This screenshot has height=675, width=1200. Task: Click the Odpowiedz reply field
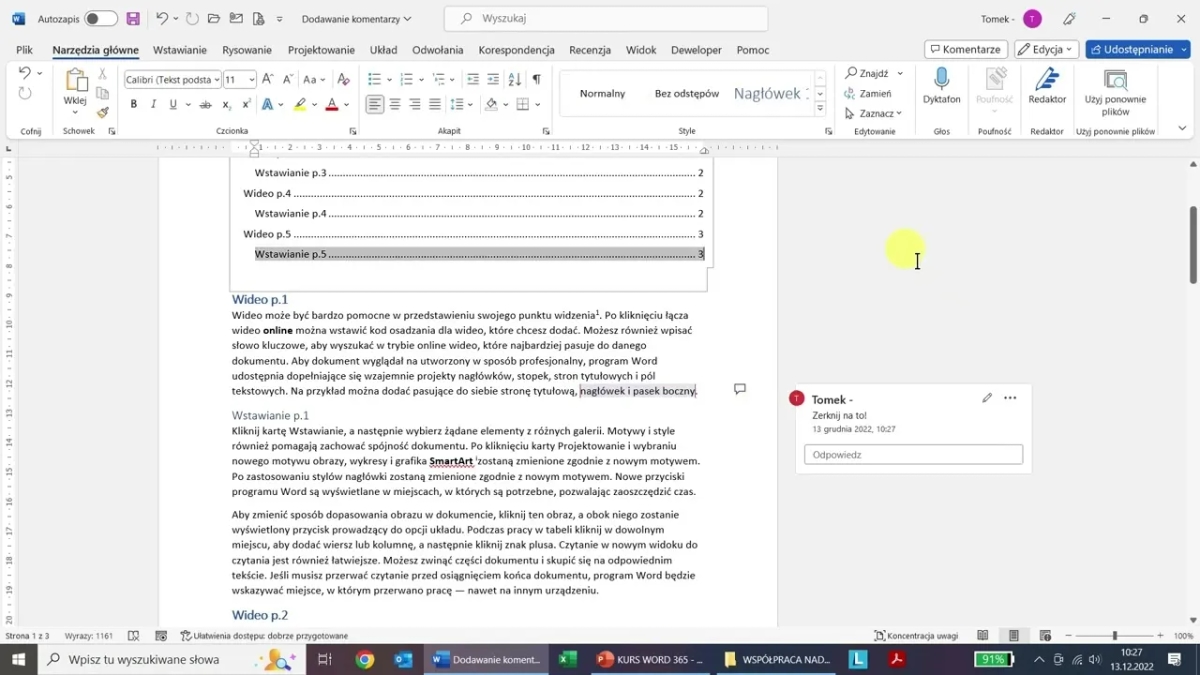[913, 455]
